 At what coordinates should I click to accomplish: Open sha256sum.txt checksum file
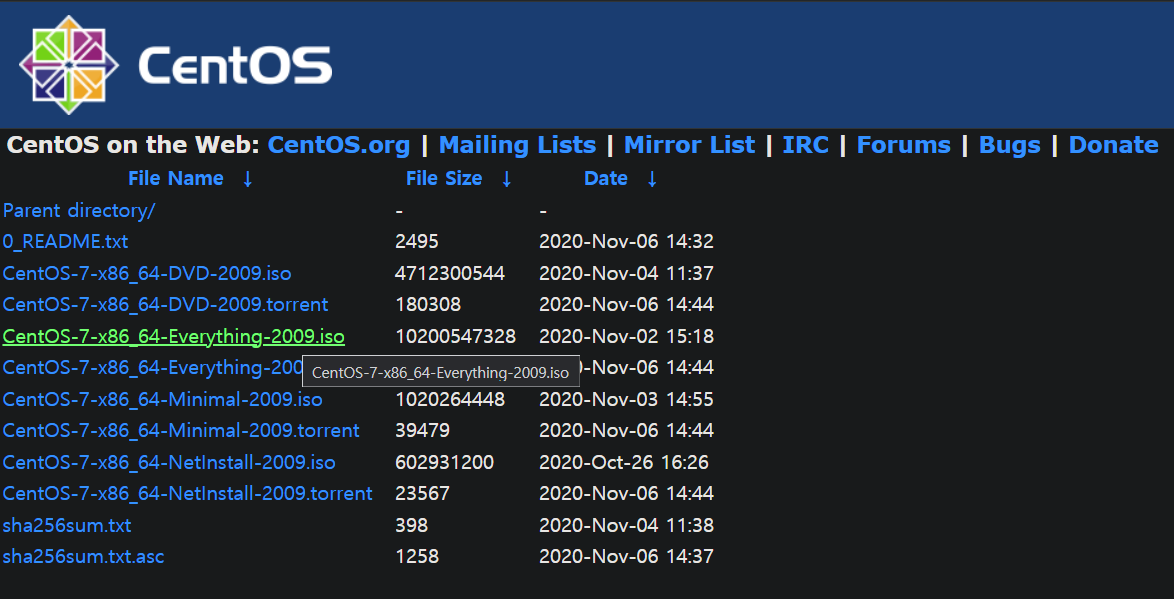(x=67, y=526)
